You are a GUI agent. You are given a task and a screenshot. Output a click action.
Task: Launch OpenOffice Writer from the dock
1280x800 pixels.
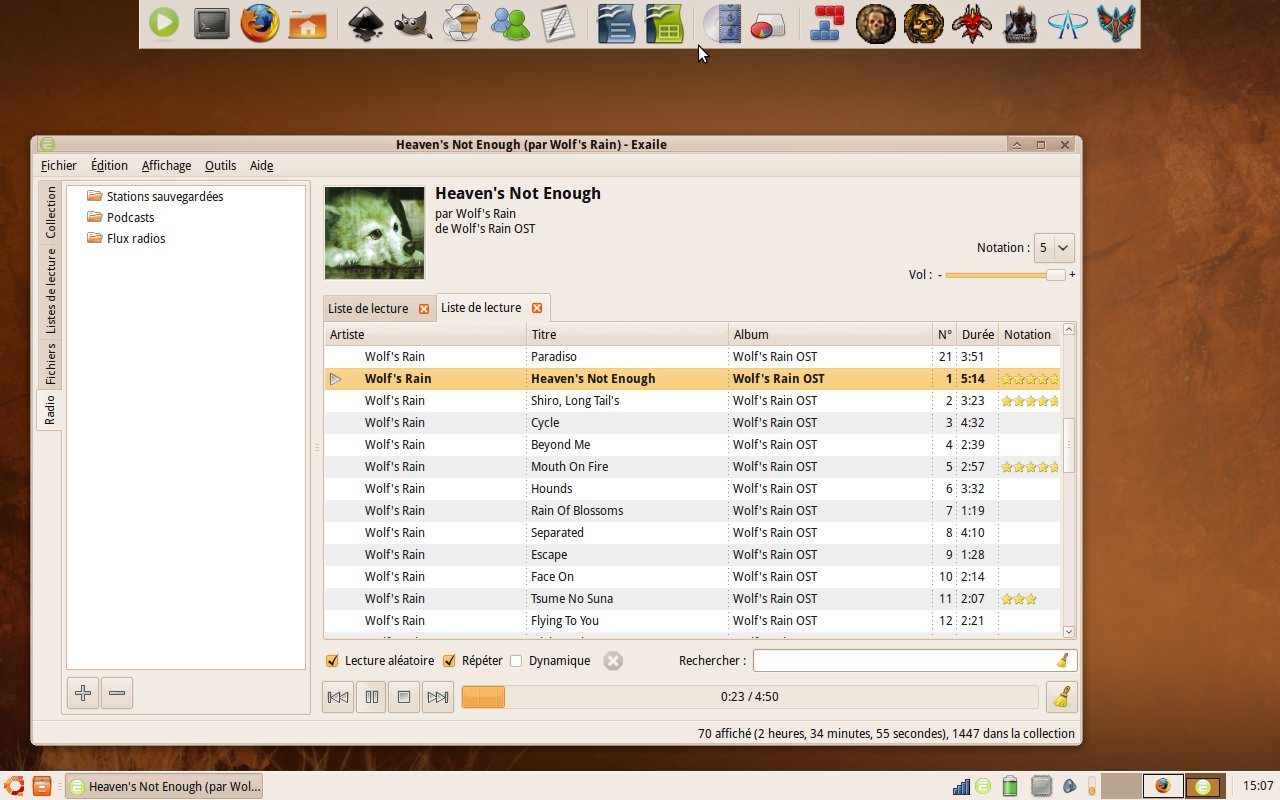point(616,23)
